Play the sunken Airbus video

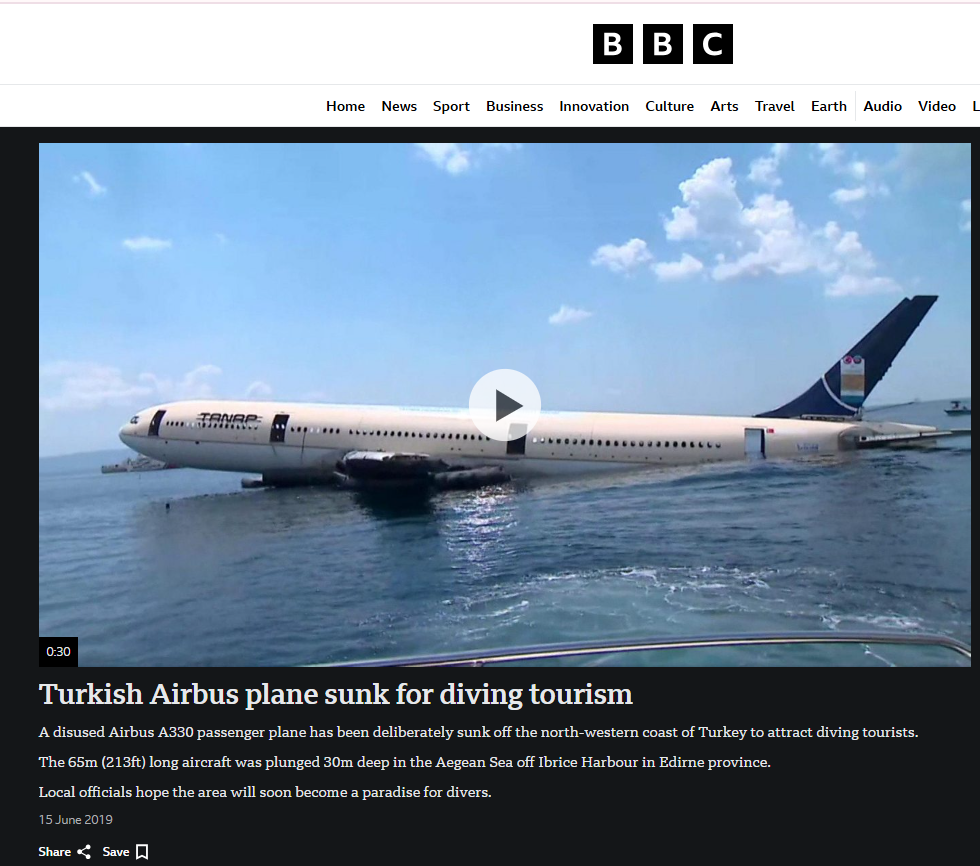coord(504,405)
